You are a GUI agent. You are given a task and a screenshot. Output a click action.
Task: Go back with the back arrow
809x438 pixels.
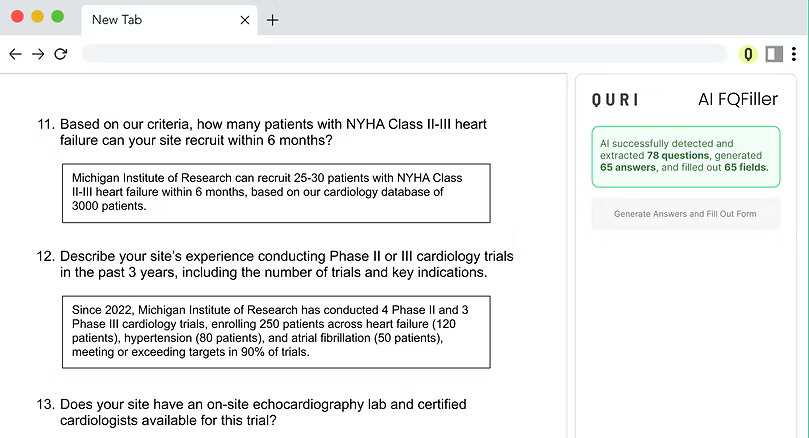[15, 54]
